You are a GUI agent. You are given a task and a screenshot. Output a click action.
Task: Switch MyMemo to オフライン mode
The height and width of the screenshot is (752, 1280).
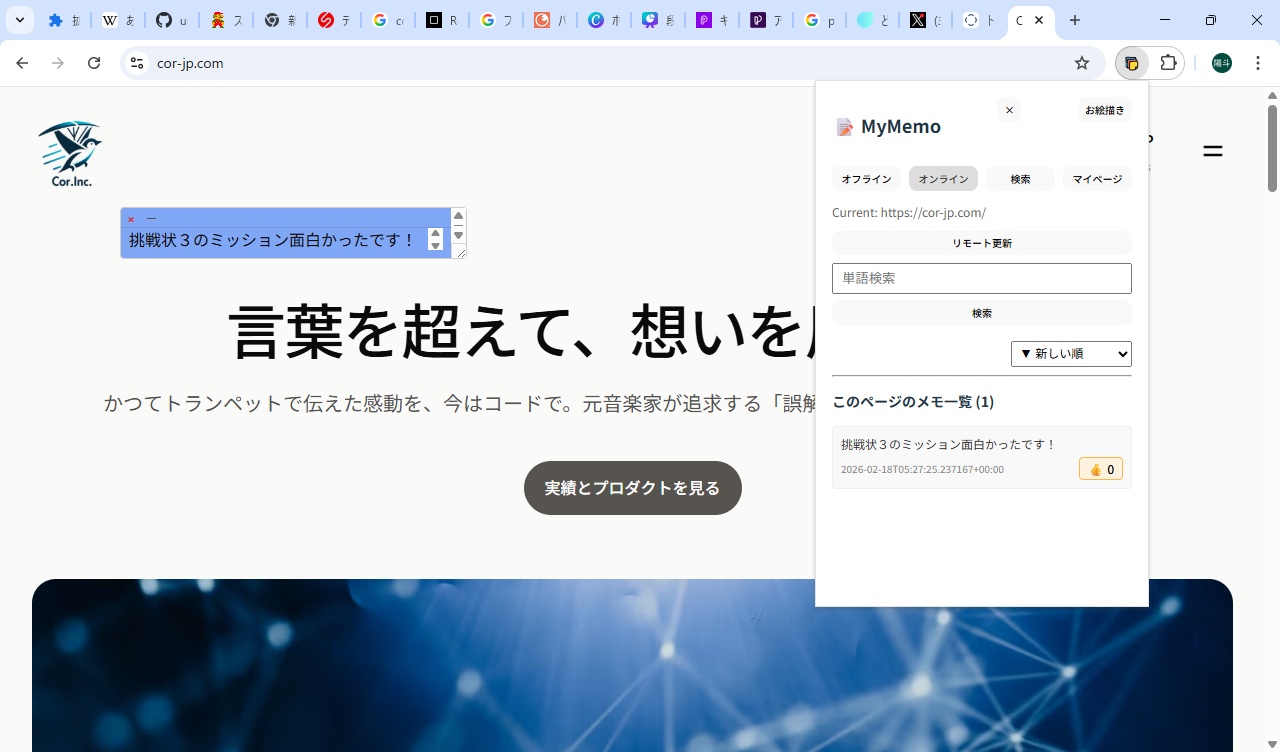866,178
